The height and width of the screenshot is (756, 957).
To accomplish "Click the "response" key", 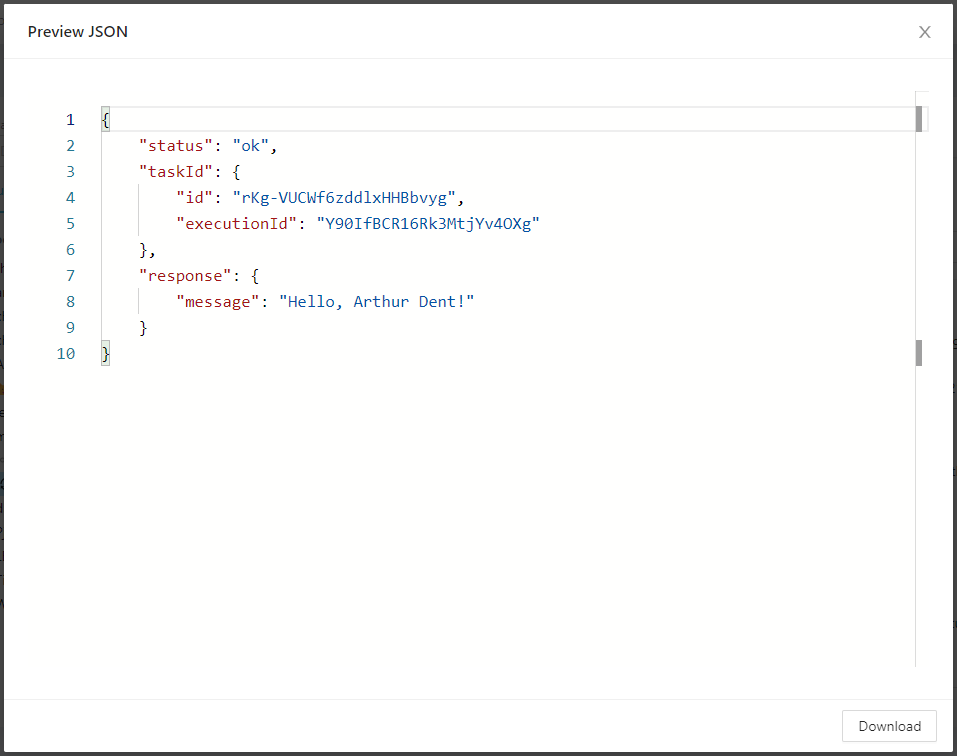I will pyautogui.click(x=181, y=276).
